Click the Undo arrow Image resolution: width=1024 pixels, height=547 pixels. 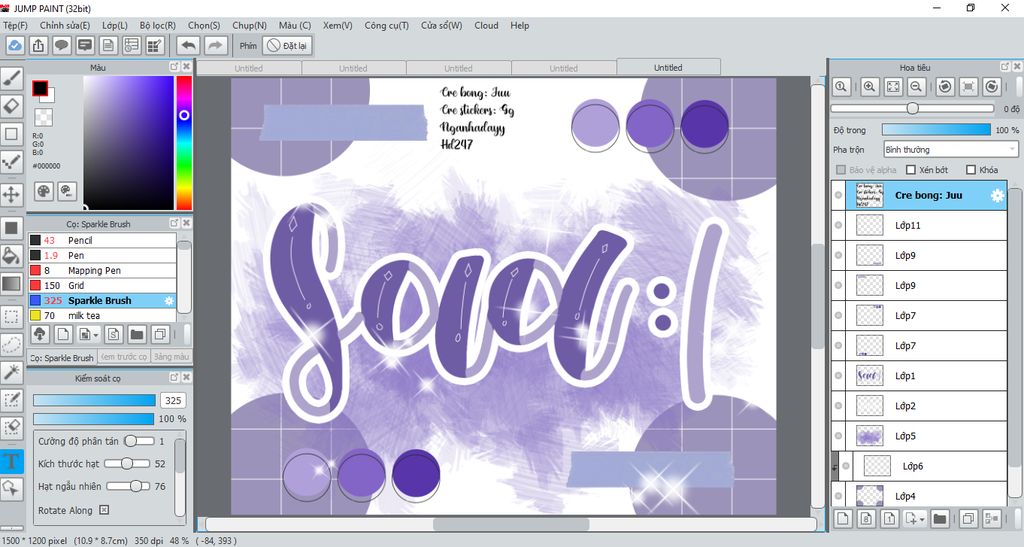[x=189, y=46]
